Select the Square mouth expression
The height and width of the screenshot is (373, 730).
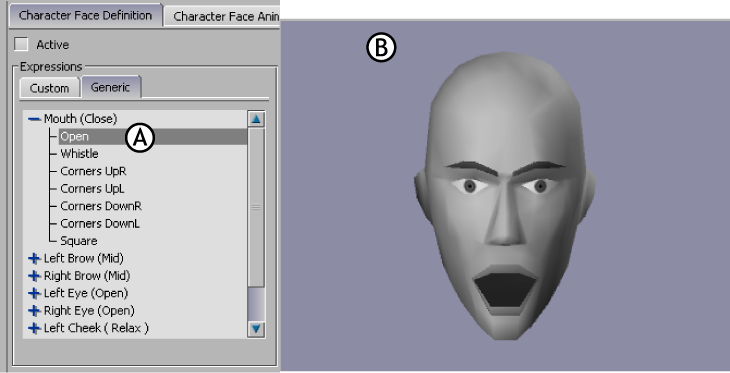[79, 241]
